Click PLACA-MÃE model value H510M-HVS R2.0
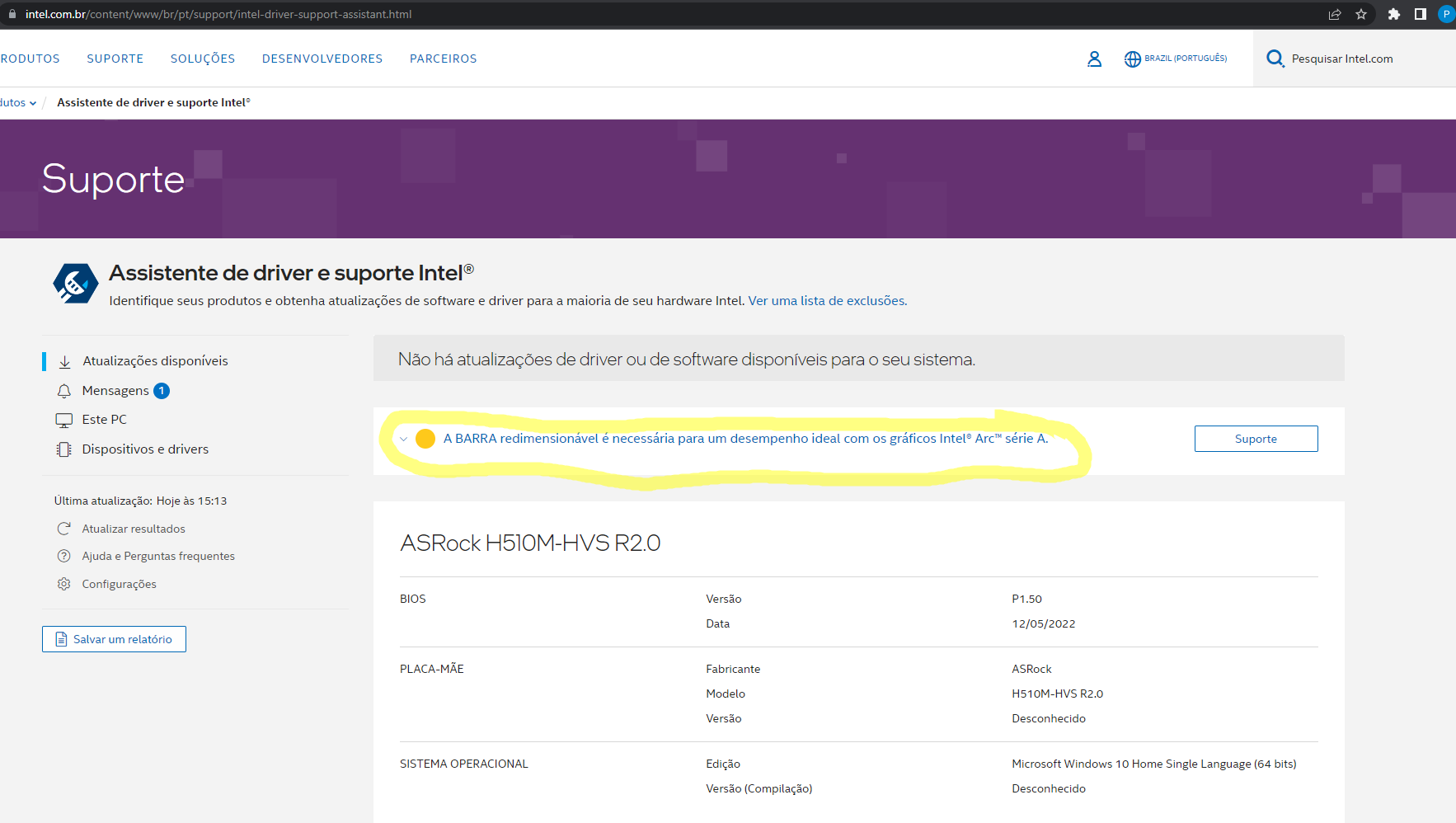Viewport: 1456px width, 823px height. (1058, 694)
